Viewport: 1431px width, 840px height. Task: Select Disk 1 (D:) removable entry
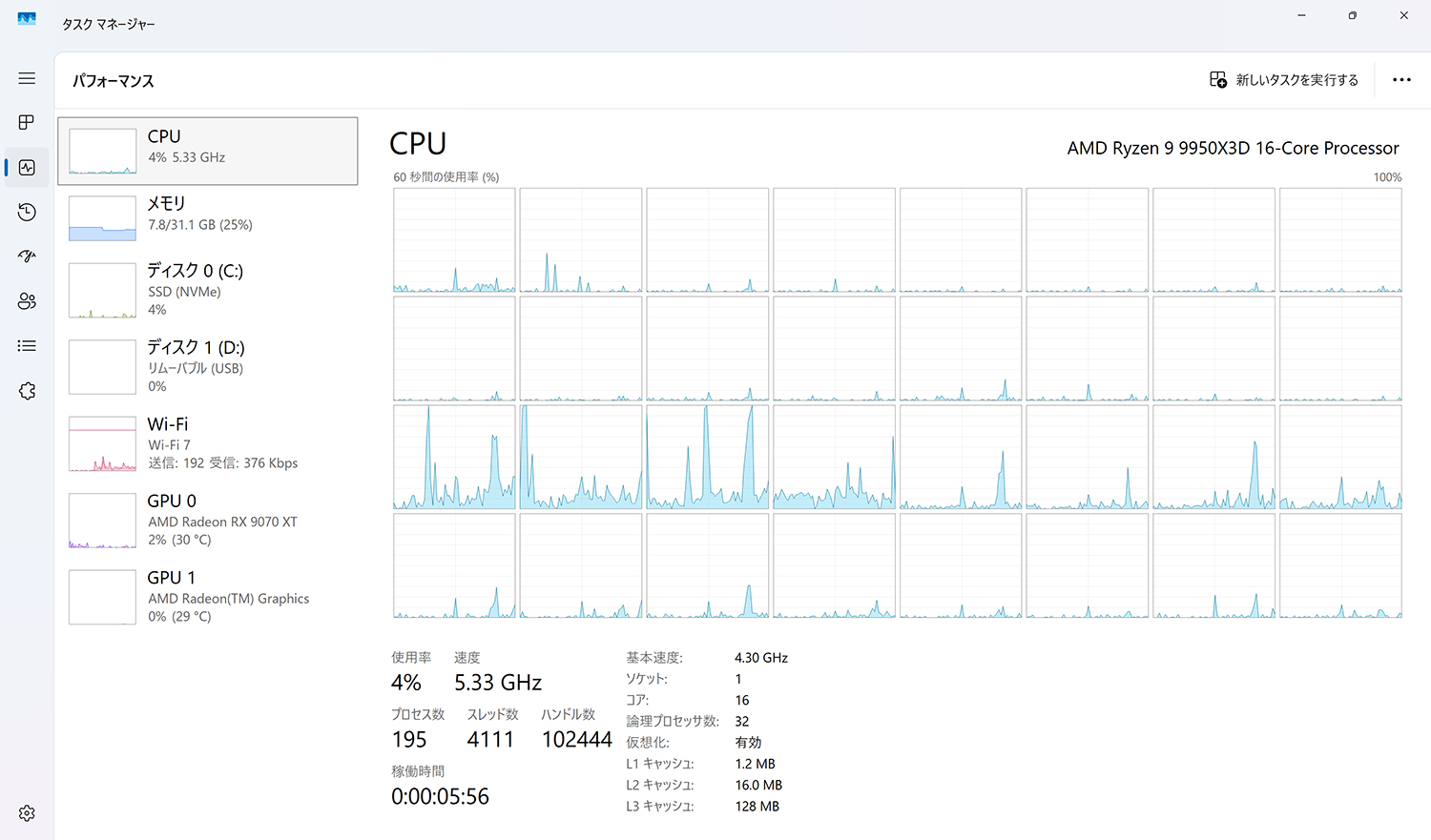(208, 366)
